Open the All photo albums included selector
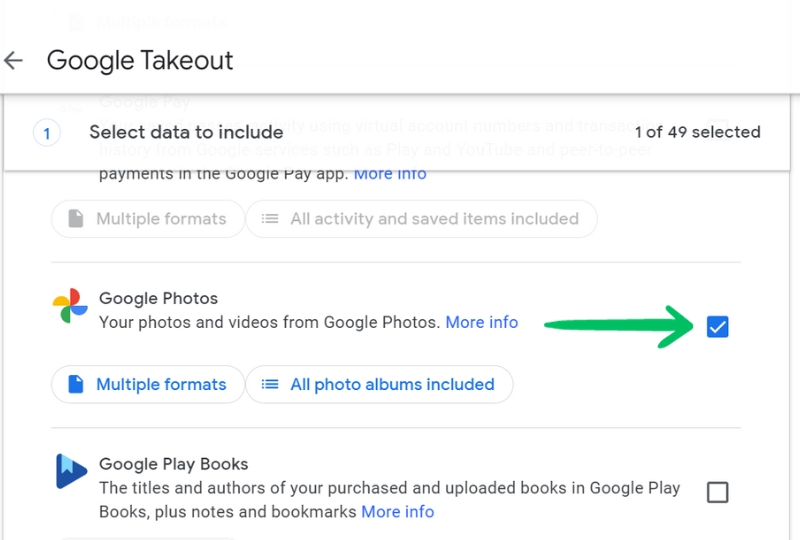 pos(379,384)
